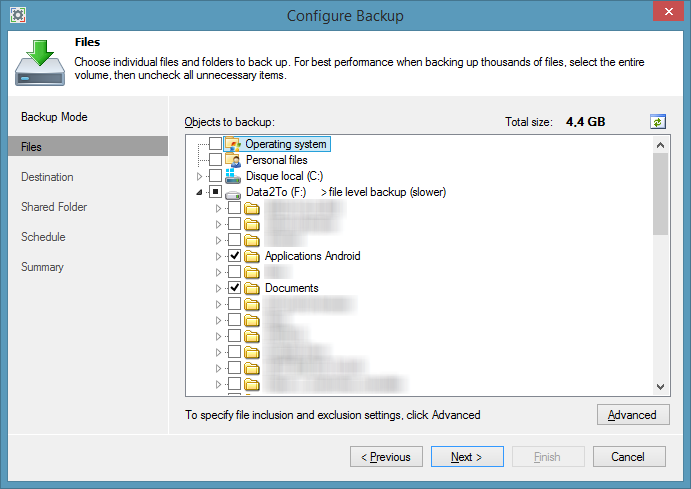Click the refresh total size icon
Image resolution: width=691 pixels, height=489 pixels.
658,122
